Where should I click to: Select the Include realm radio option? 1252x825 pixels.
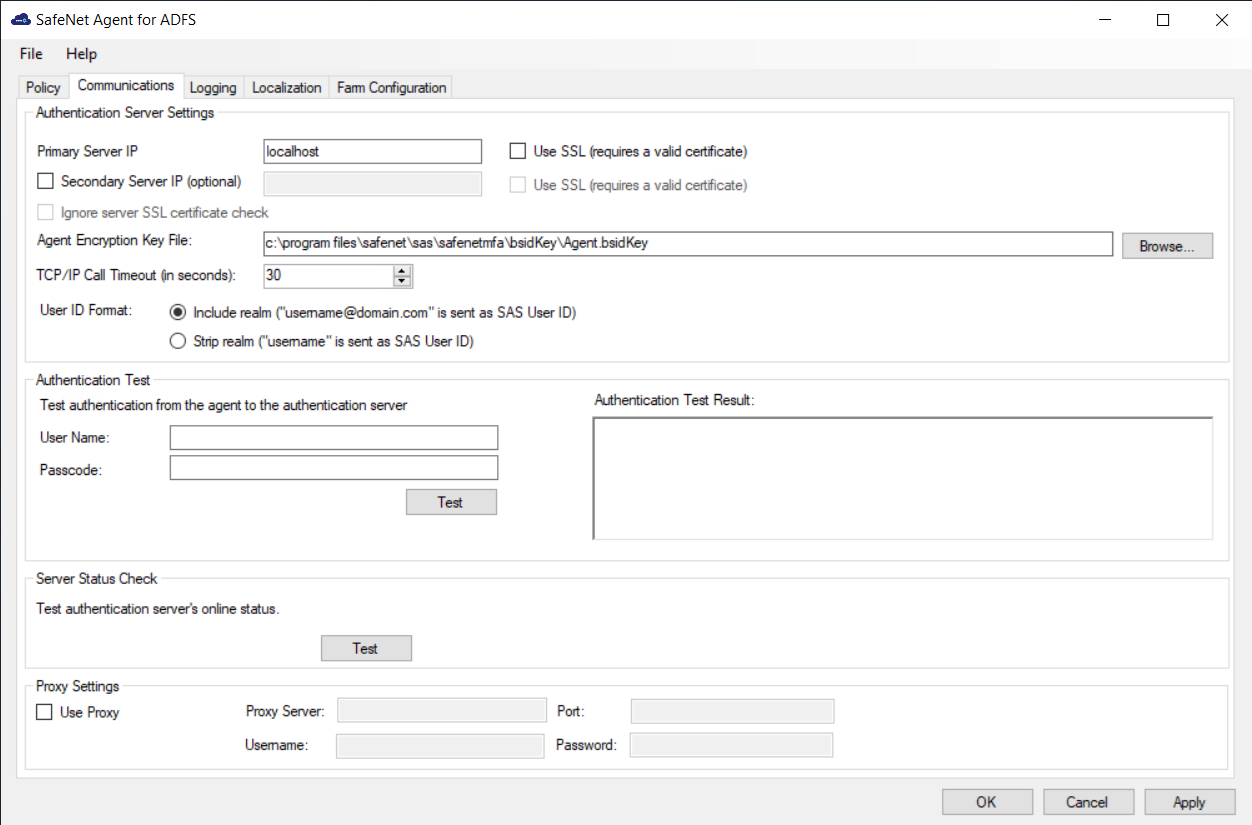(178, 312)
